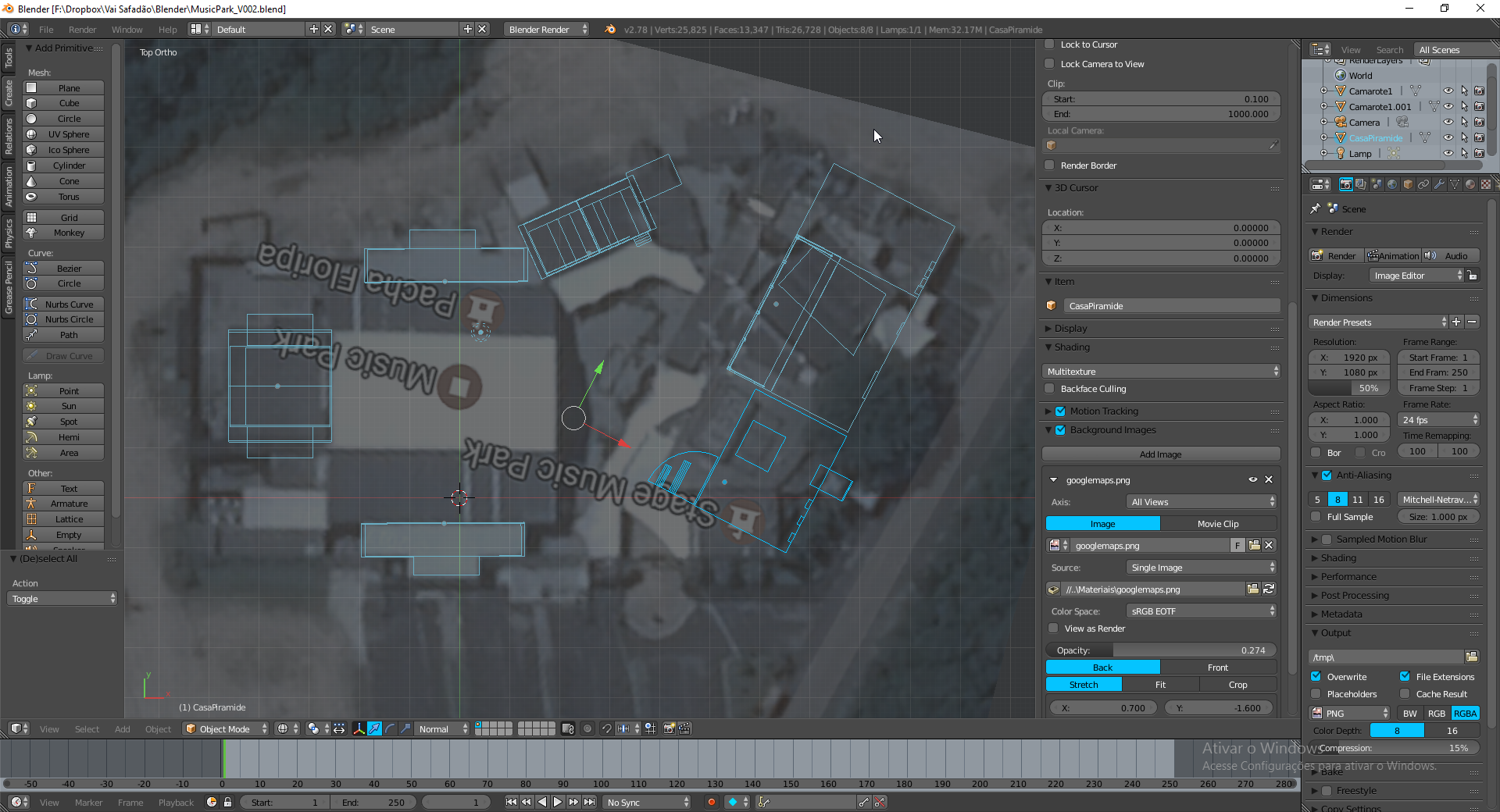
Task: Enable View as Render checkbox
Action: click(1053, 629)
